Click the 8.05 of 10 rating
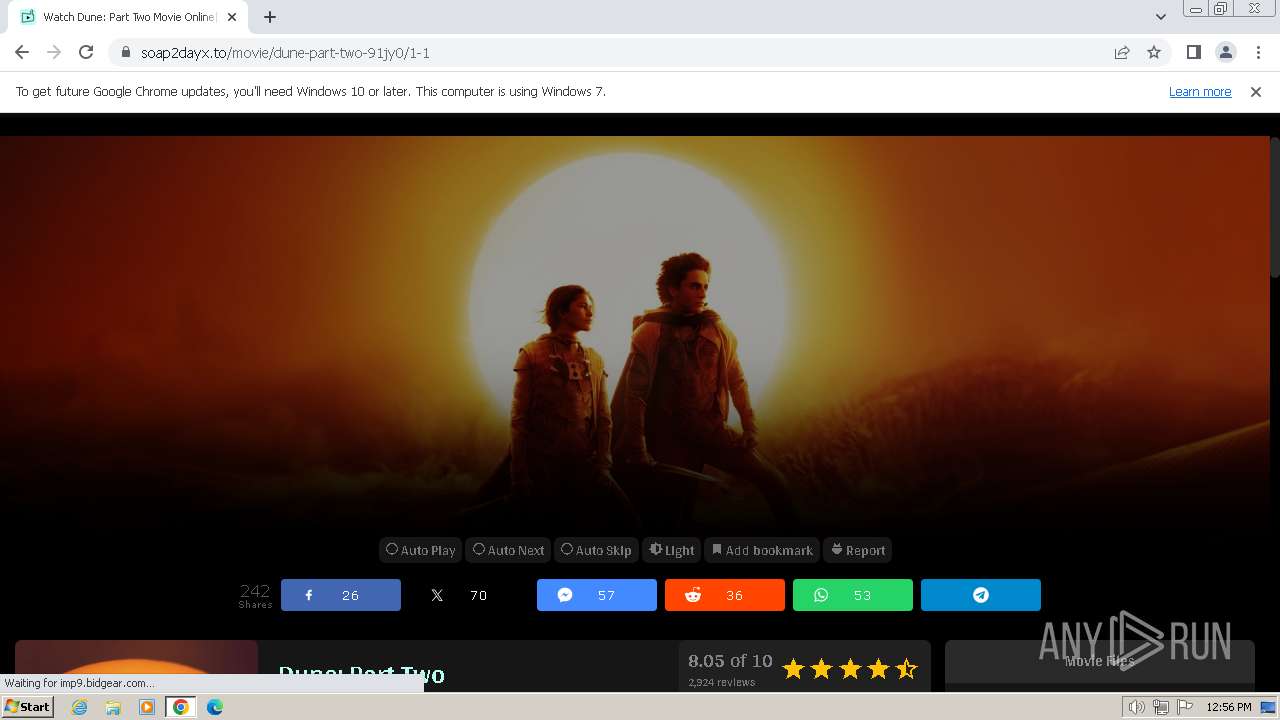The image size is (1280, 720). pos(730,661)
